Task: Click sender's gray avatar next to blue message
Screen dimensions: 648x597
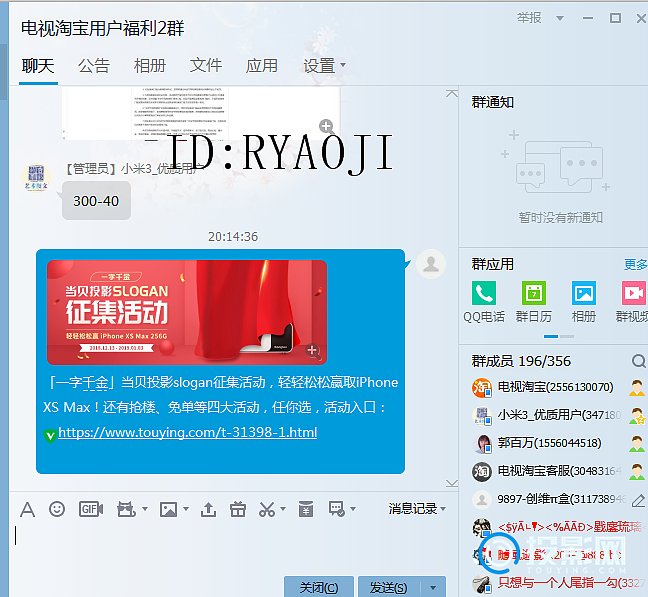Action: click(431, 264)
